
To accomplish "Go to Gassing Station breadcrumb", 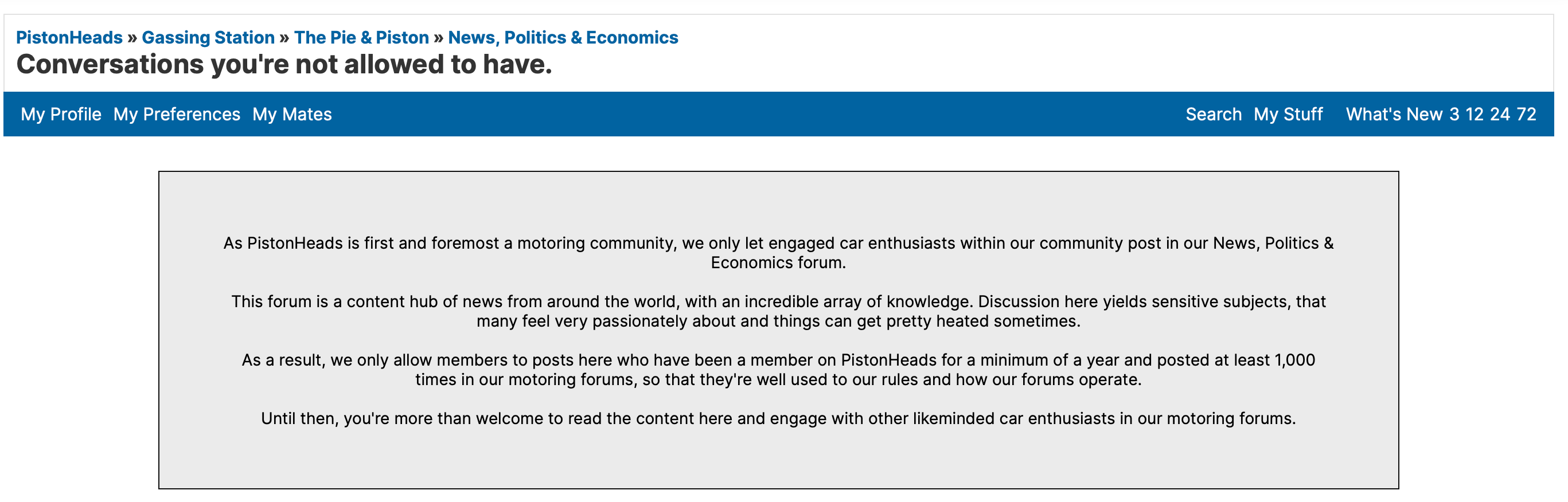I will (208, 38).
